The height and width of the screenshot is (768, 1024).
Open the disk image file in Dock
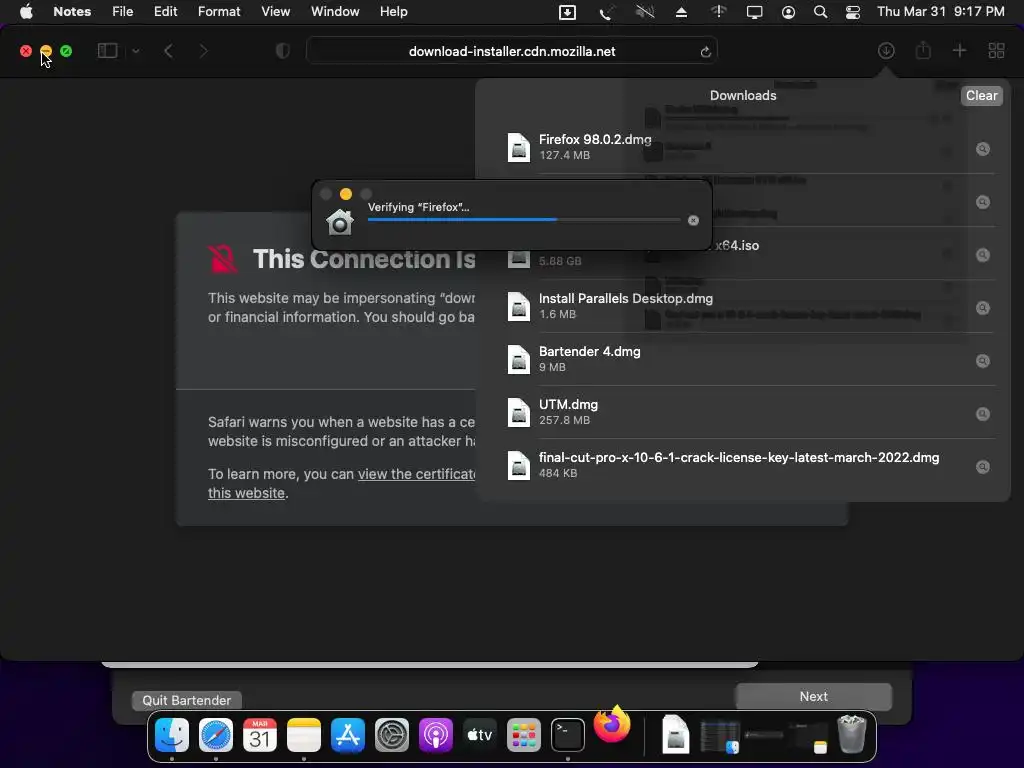(675, 734)
